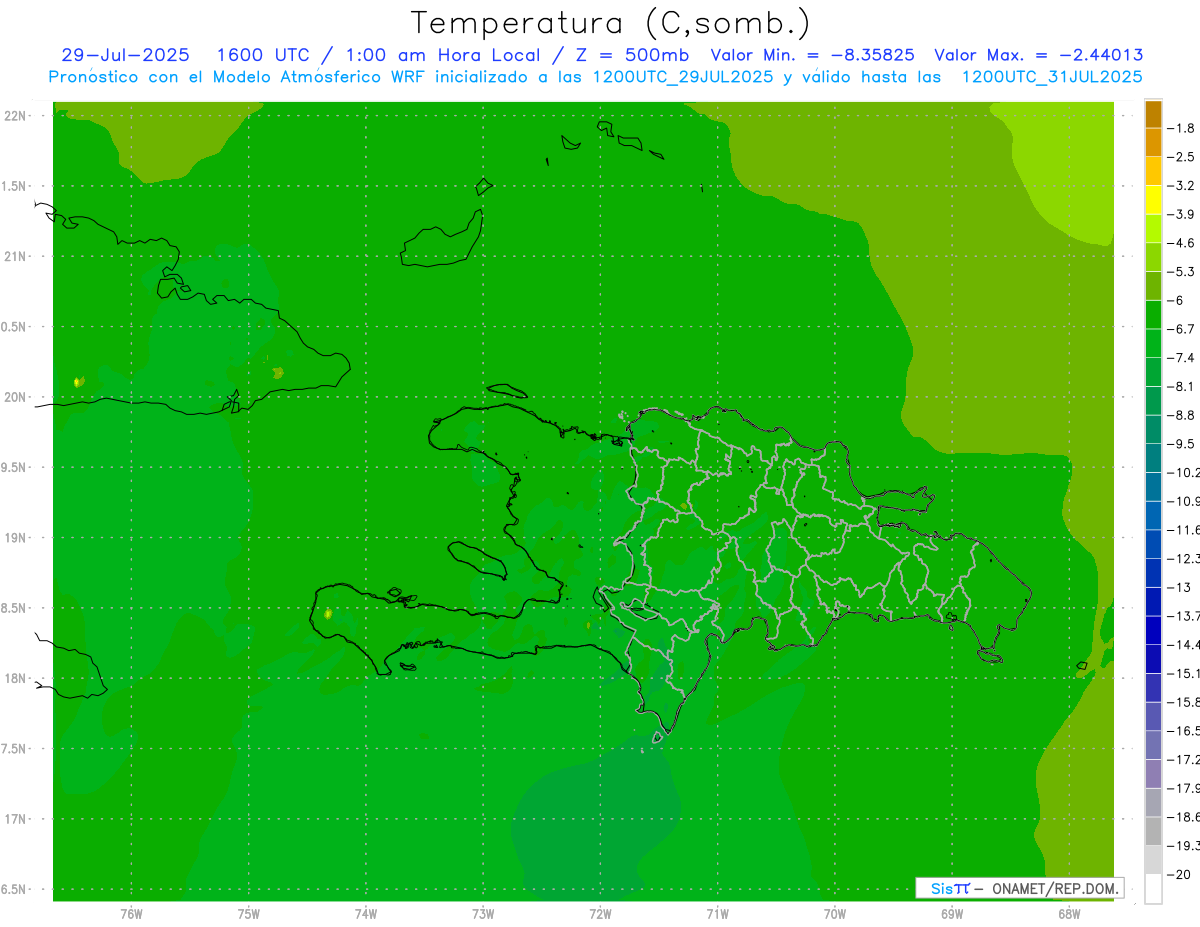Image resolution: width=1200 pixels, height=927 pixels.
Task: Click the '75W' longitude label
Action: click(x=248, y=913)
